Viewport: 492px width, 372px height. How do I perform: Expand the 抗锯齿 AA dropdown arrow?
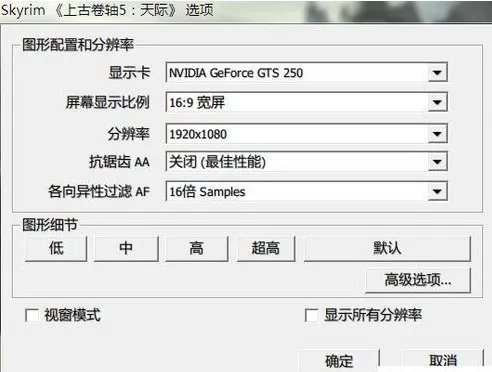point(437,162)
